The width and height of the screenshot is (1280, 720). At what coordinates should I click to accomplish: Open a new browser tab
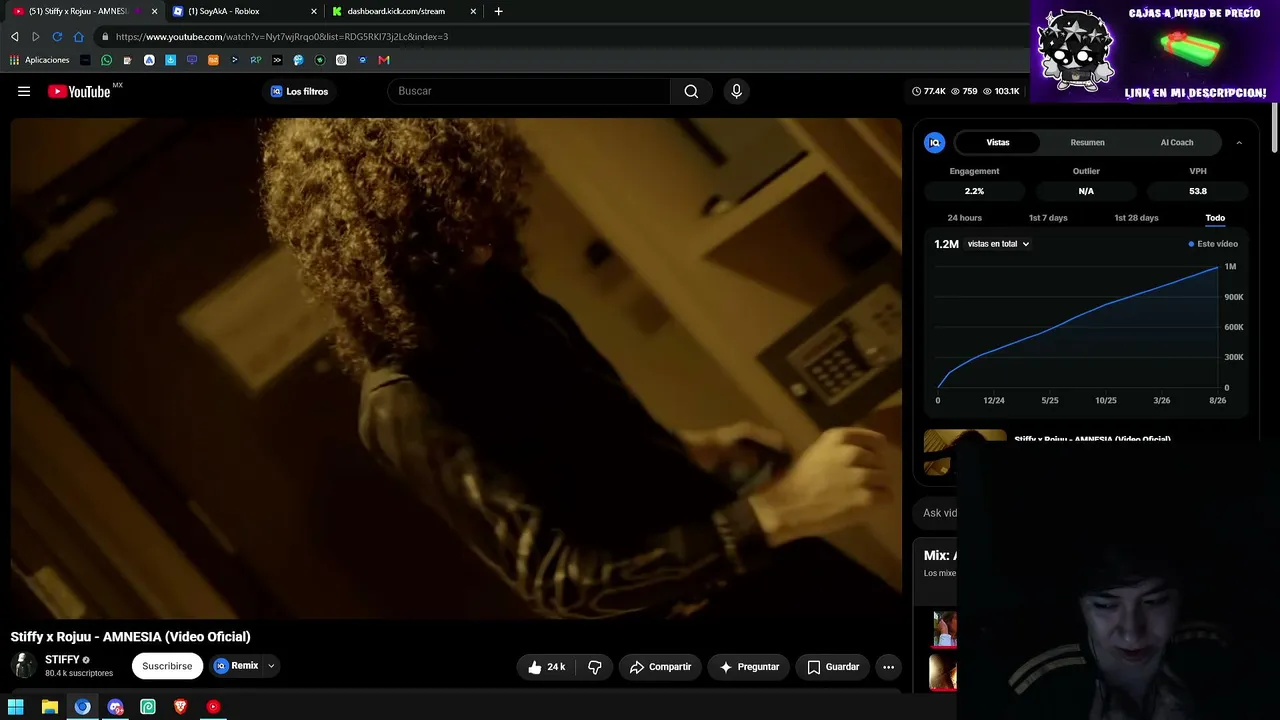click(498, 11)
